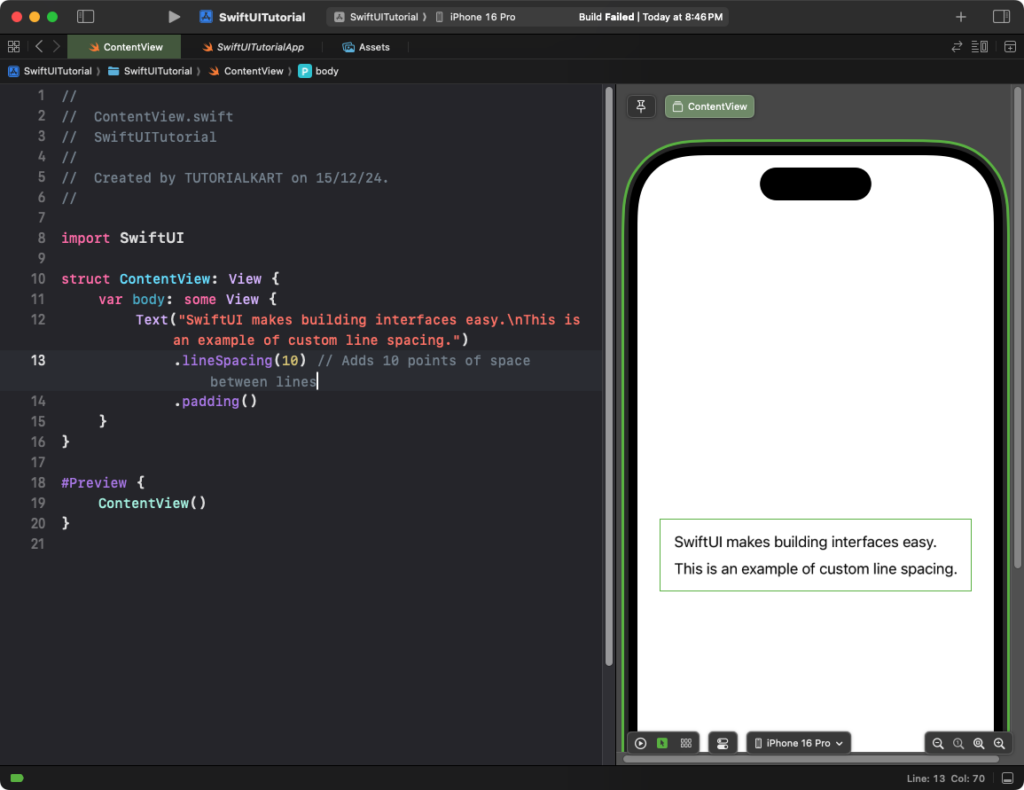Expand the iPhone 16 Pro preview device dropdown
Screen dimensions: 1024x790
tap(799, 743)
